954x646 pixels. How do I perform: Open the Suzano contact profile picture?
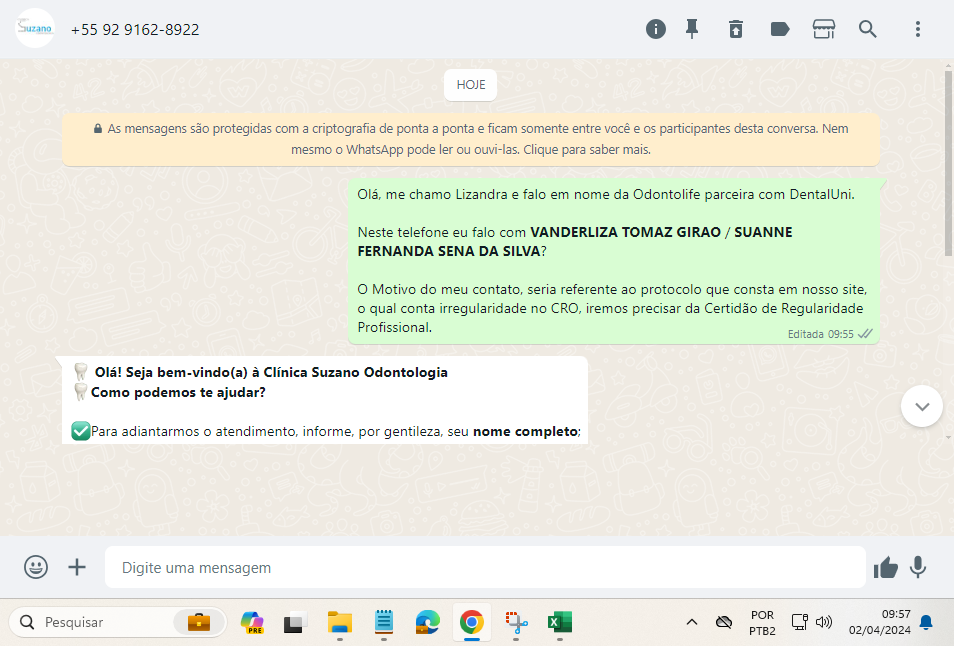35,28
